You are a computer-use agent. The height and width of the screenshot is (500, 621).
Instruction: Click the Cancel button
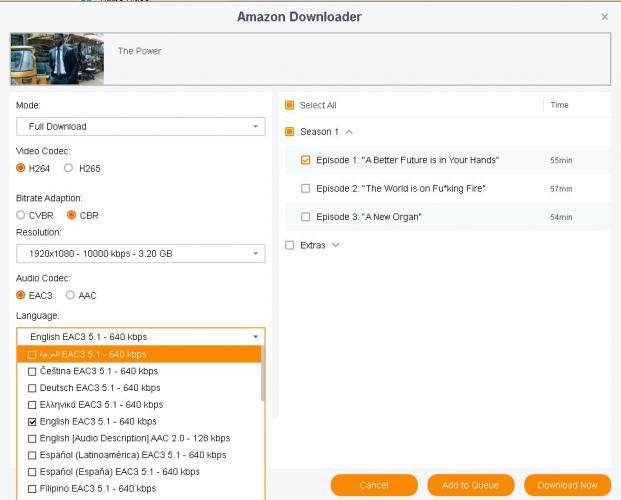[374, 485]
